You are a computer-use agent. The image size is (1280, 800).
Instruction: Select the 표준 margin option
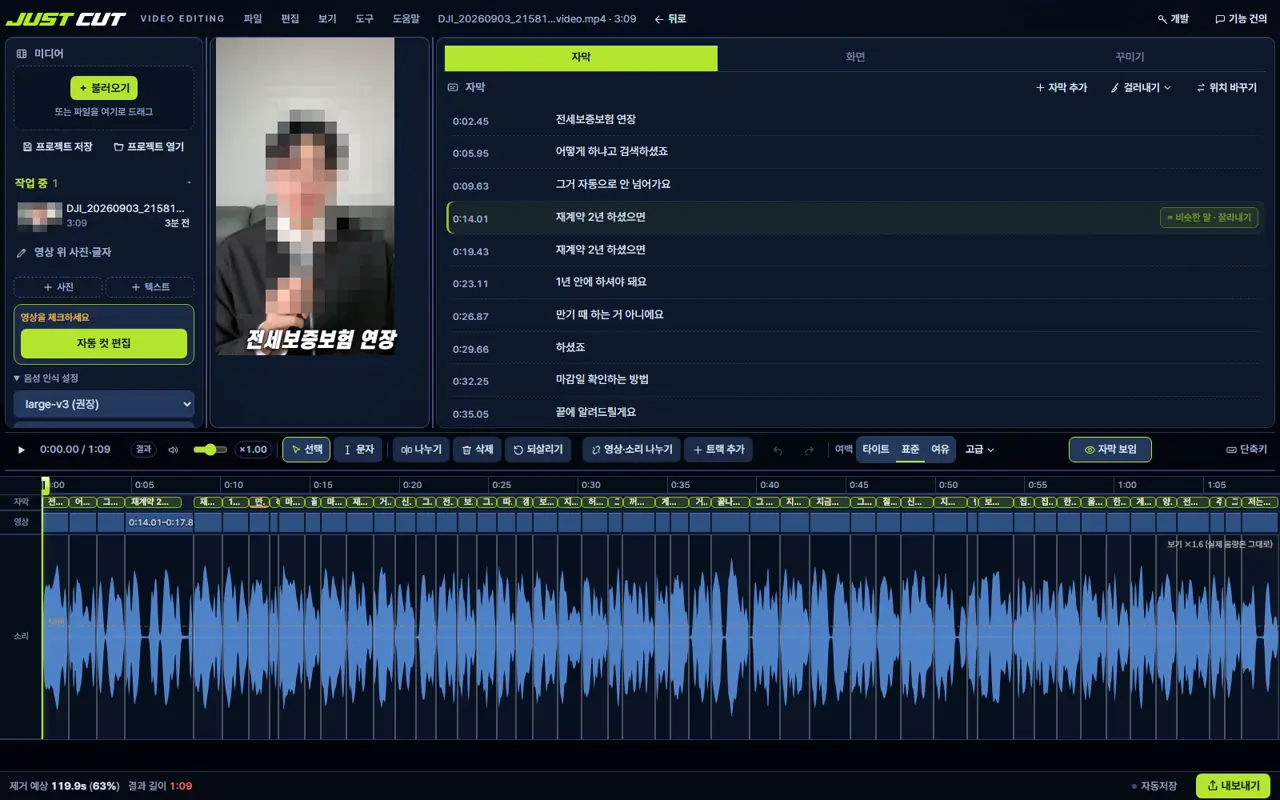click(910, 450)
